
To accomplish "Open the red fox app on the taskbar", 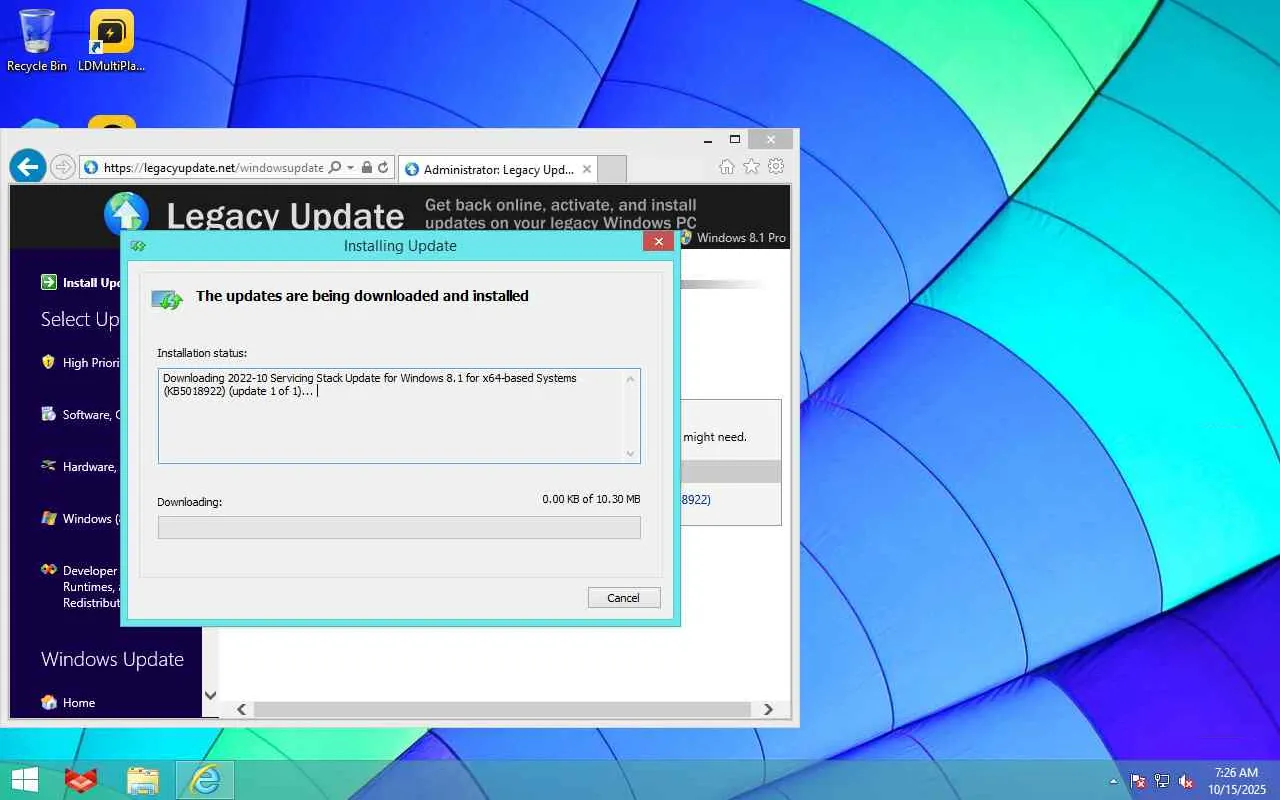I will [81, 780].
